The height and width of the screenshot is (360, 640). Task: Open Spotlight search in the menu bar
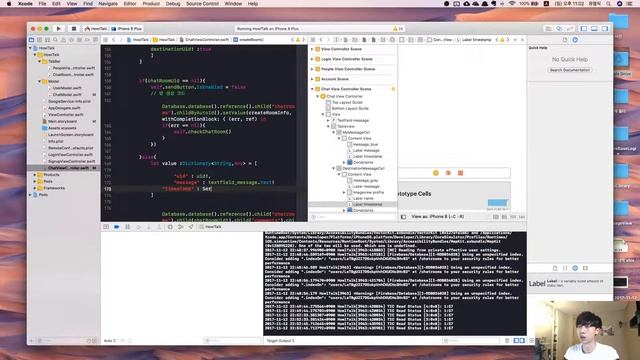[608, 4]
